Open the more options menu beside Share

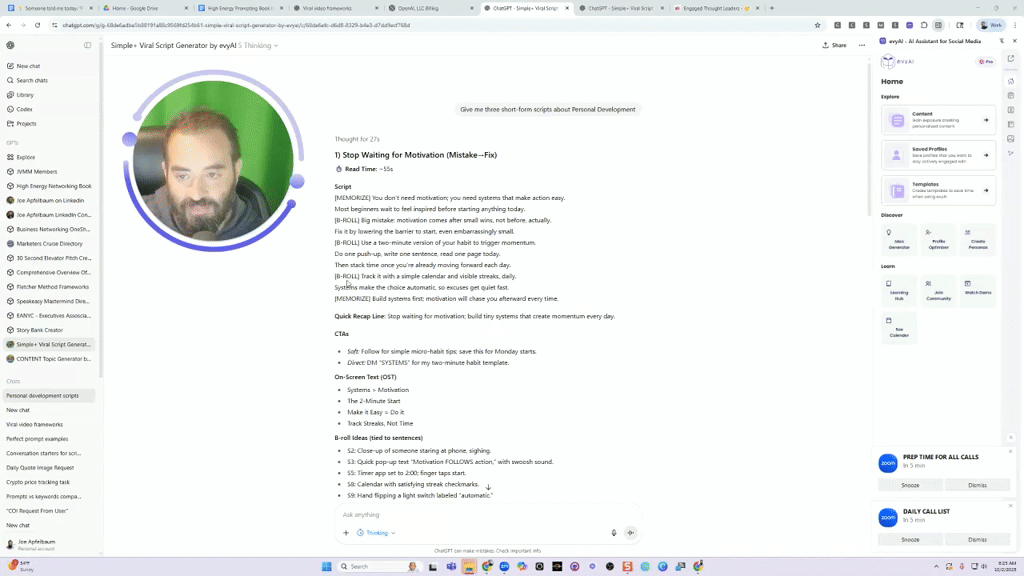pos(861,44)
